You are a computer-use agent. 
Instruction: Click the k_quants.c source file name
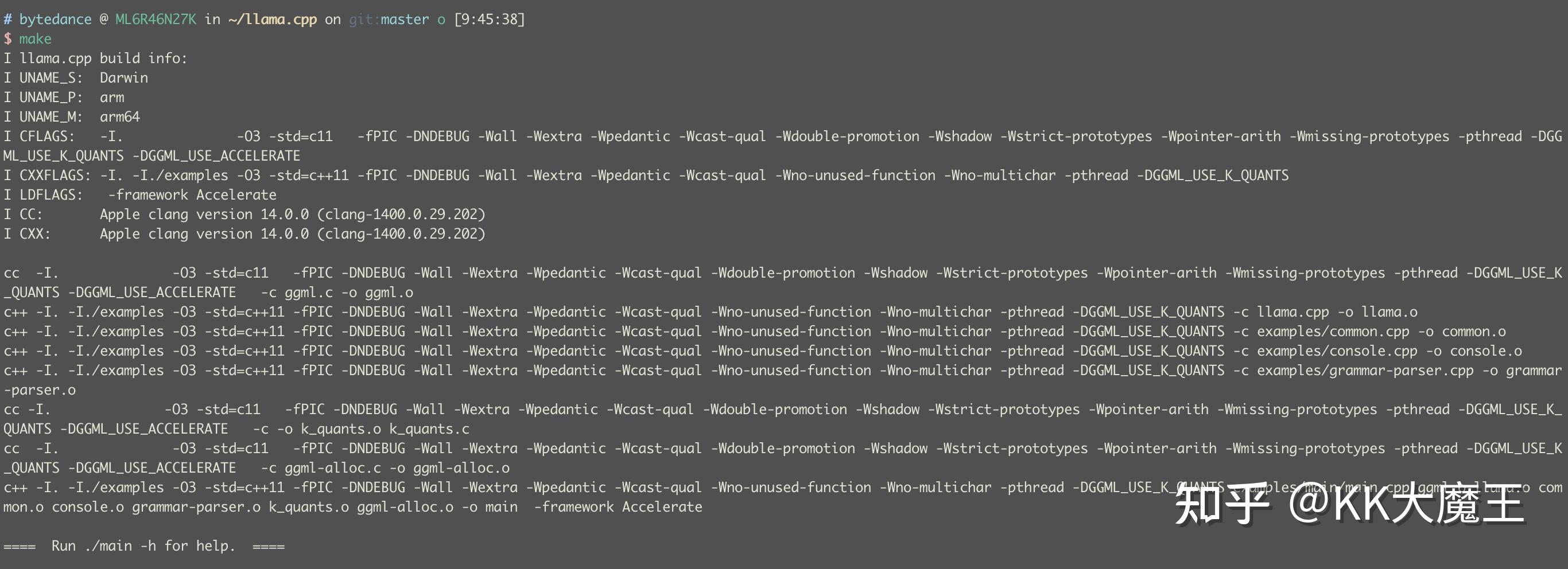pyautogui.click(x=429, y=429)
